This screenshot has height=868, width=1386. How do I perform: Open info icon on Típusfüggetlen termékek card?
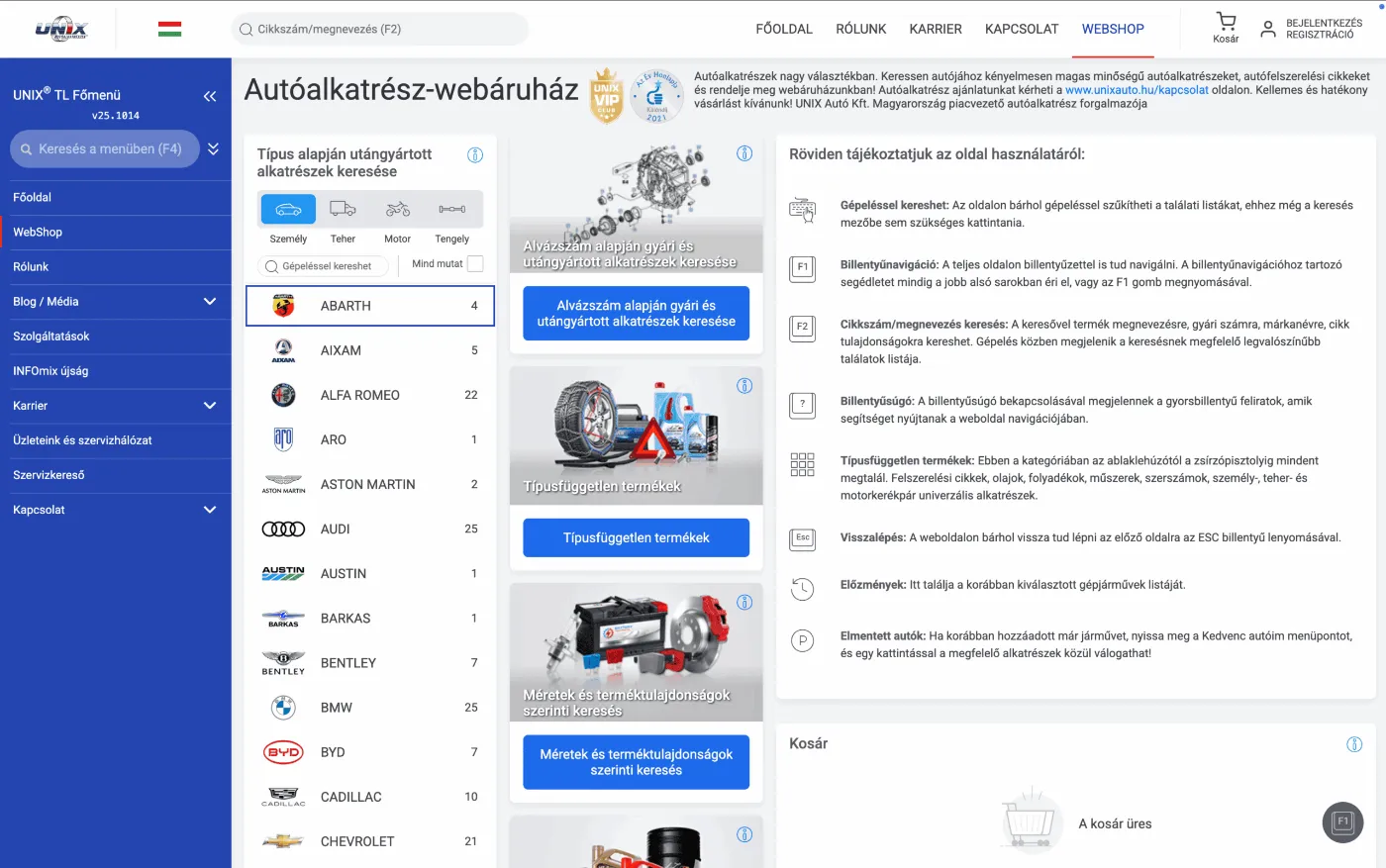click(744, 386)
